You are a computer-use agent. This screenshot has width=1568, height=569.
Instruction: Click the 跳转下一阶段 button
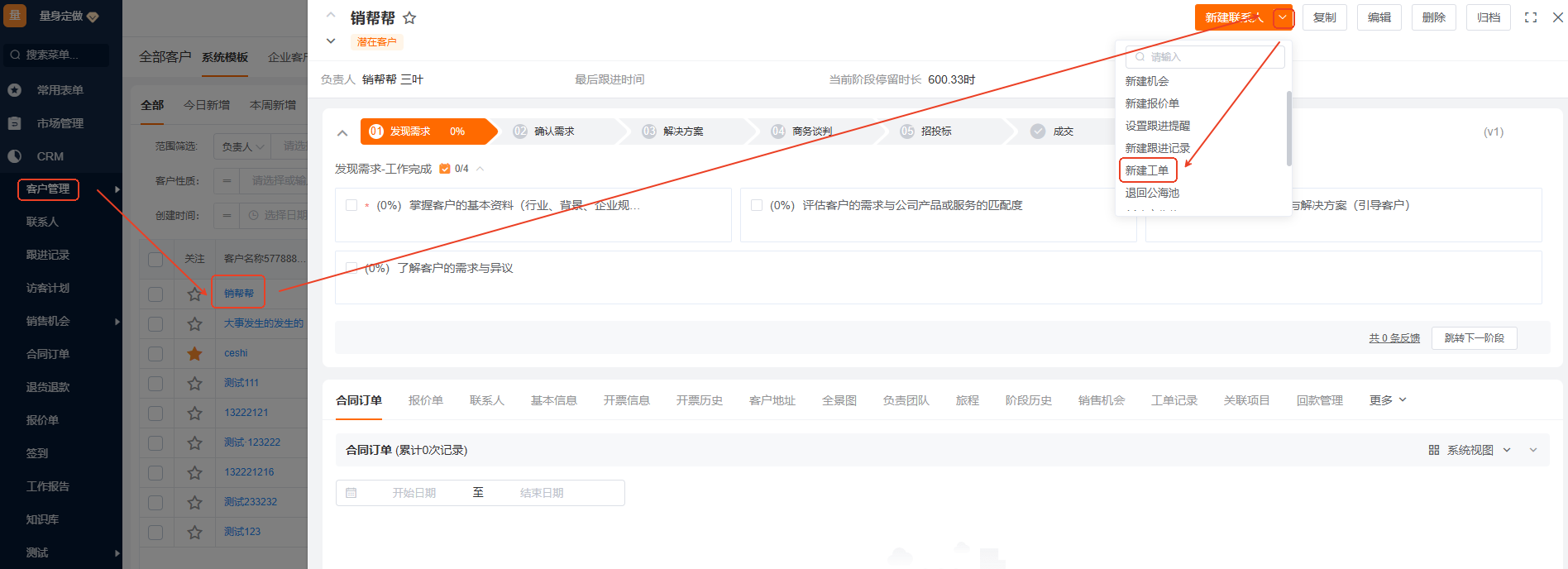click(x=1475, y=338)
